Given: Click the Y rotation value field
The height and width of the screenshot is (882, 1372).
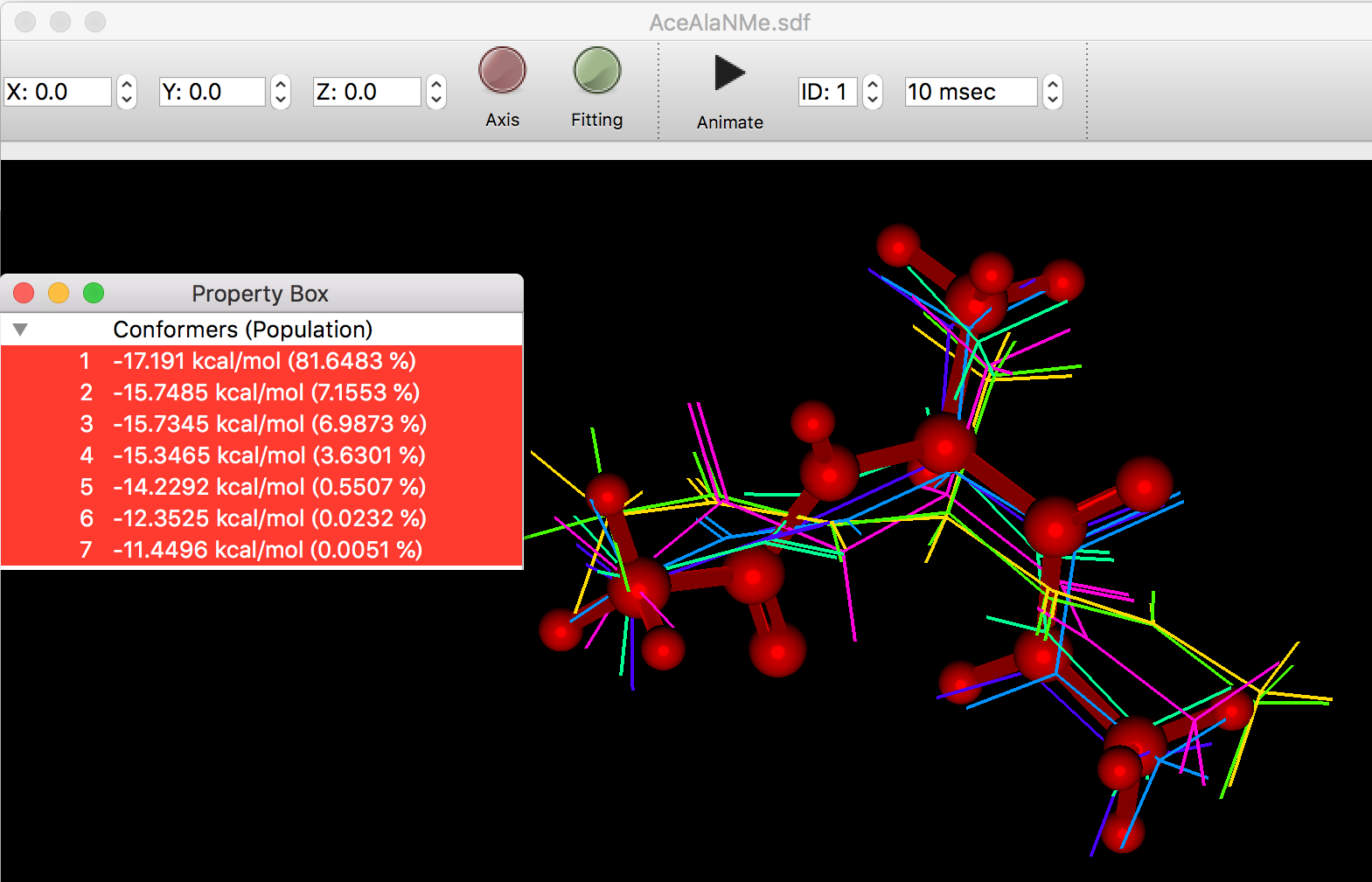Looking at the screenshot, I should pos(212,92).
